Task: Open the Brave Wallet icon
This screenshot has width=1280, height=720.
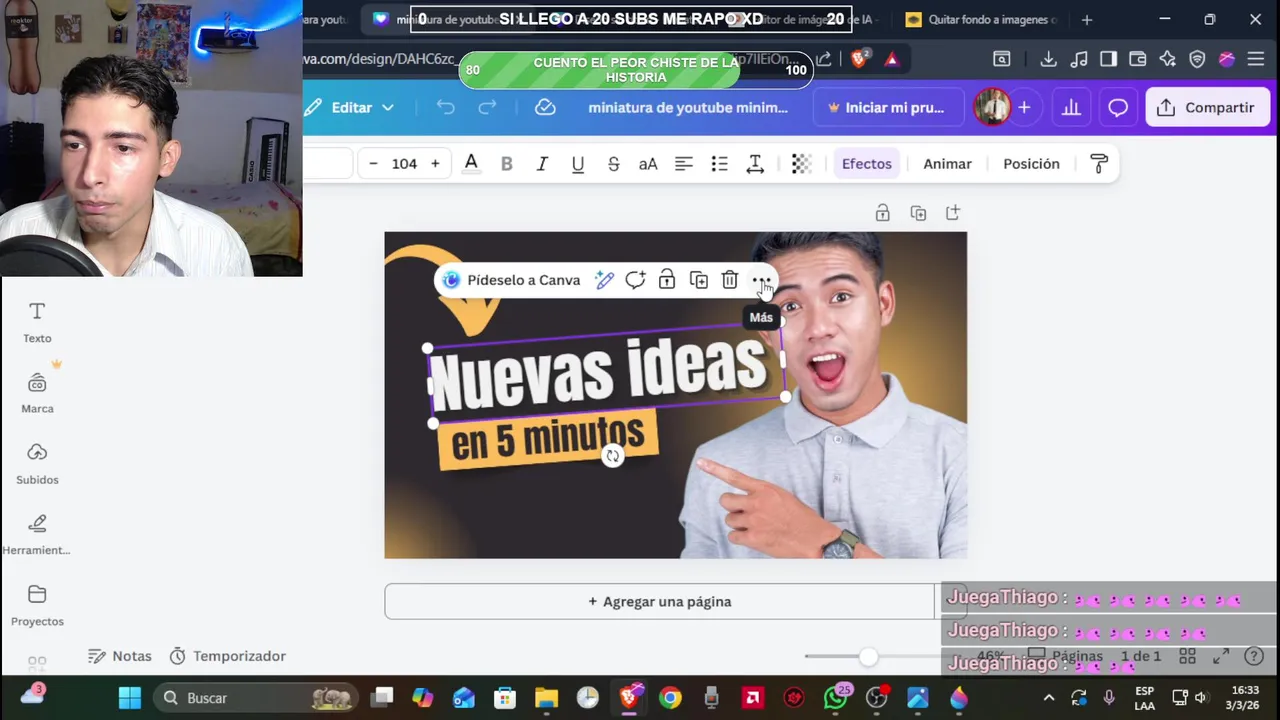Action: tap(1137, 59)
